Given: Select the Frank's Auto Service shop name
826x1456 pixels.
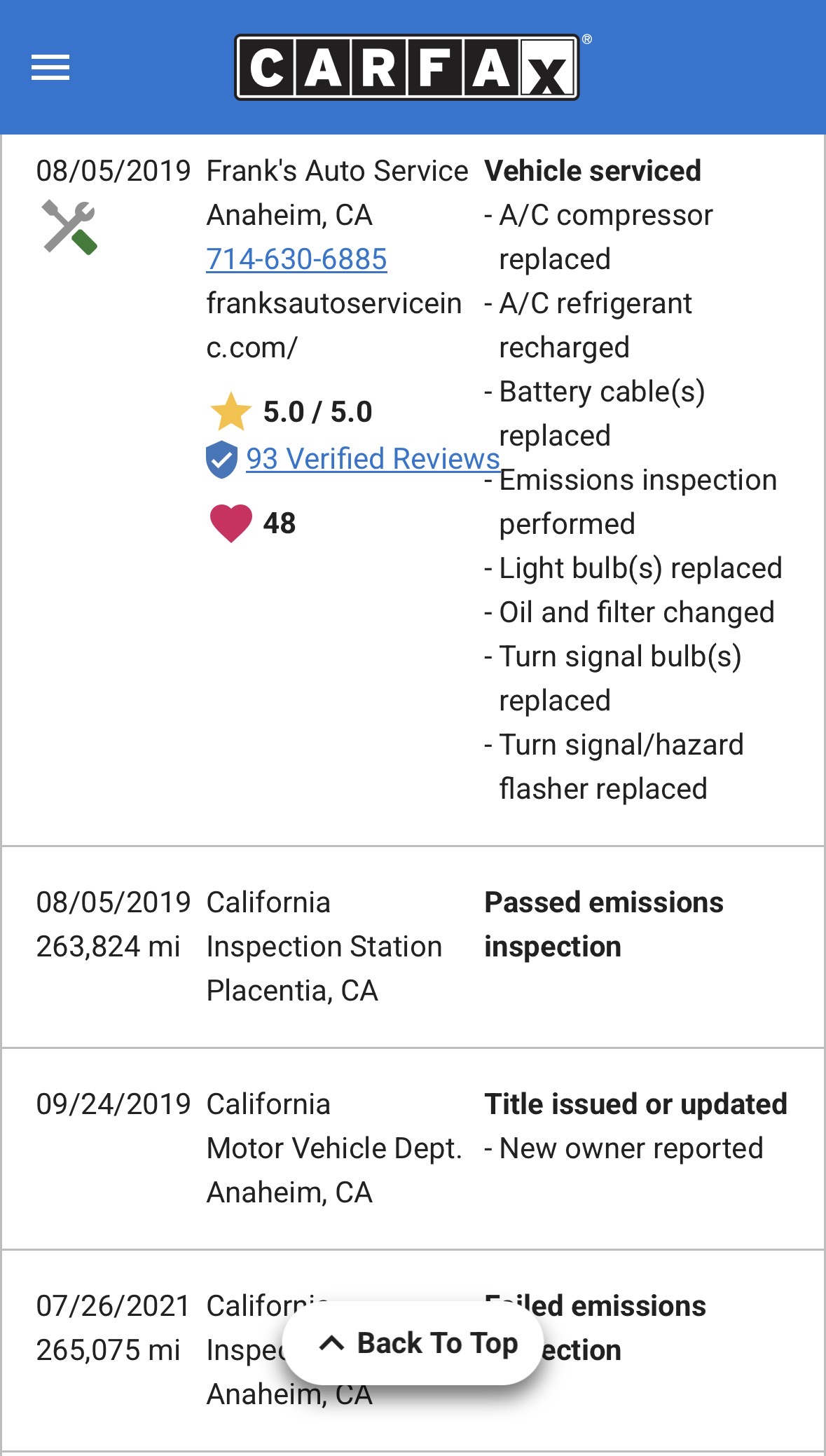Looking at the screenshot, I should pyautogui.click(x=337, y=171).
